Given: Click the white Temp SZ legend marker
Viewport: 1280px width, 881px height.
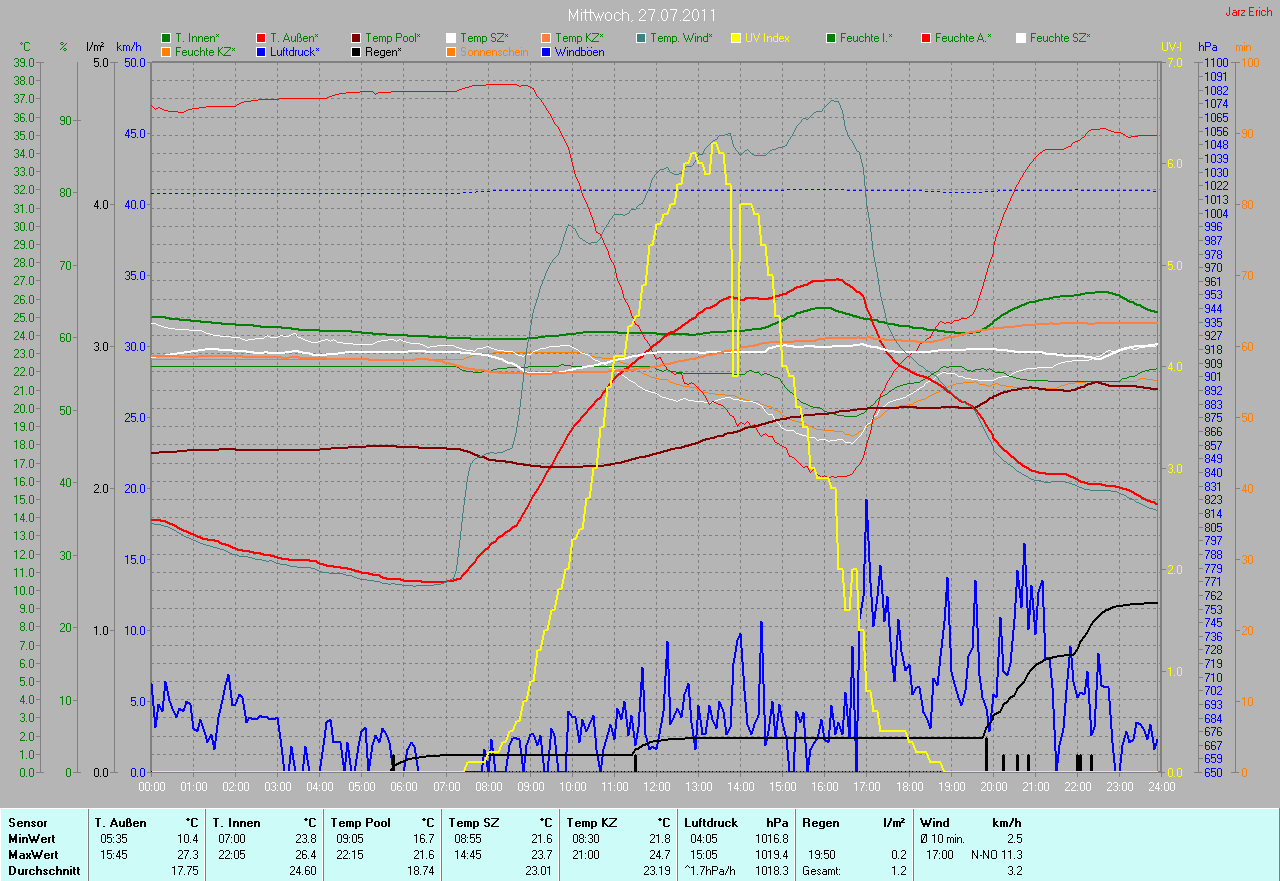Looking at the screenshot, I should [452, 38].
